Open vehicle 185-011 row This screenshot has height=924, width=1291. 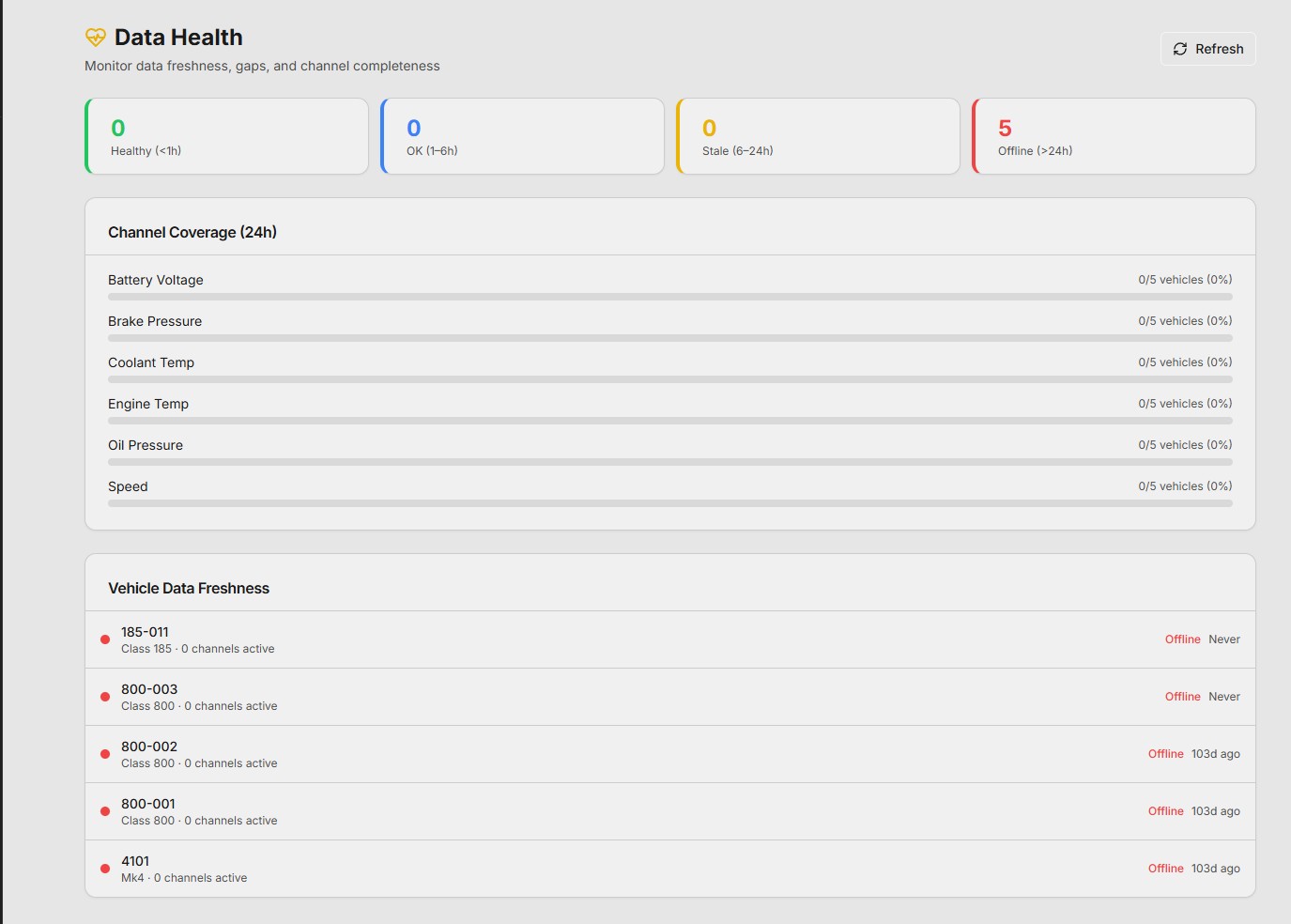[x=670, y=639]
